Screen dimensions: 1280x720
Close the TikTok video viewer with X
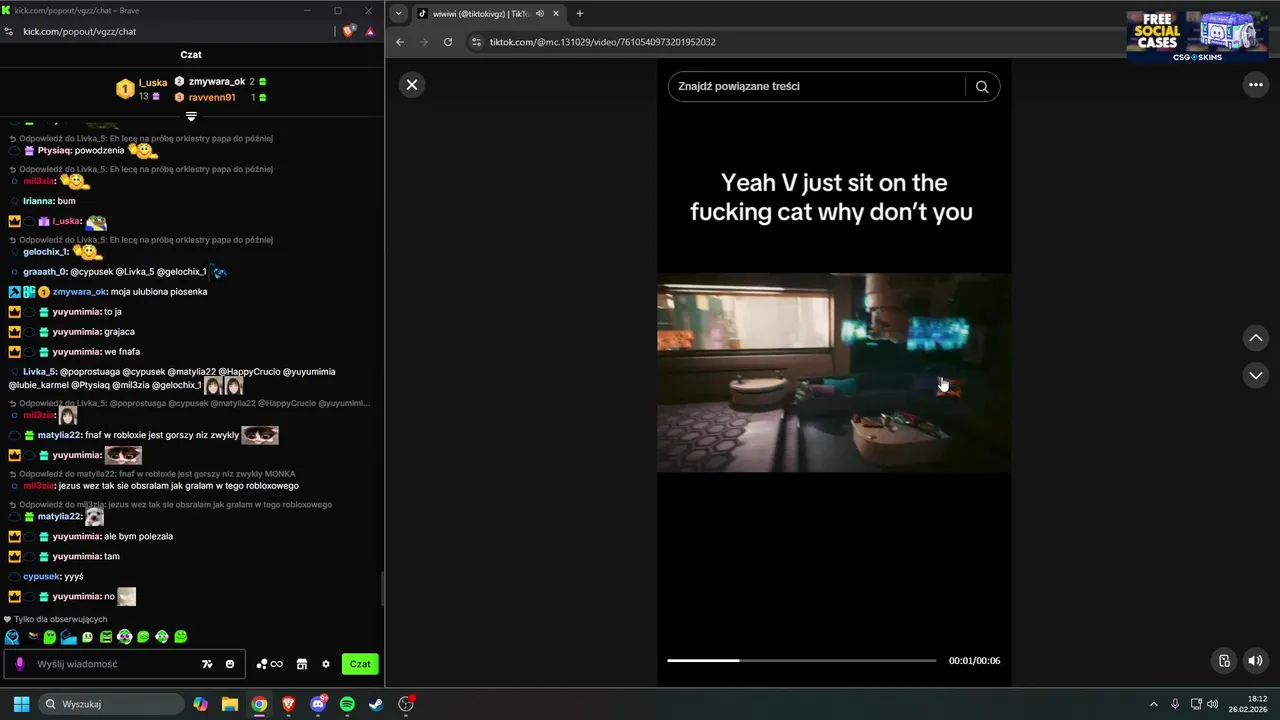(x=412, y=85)
